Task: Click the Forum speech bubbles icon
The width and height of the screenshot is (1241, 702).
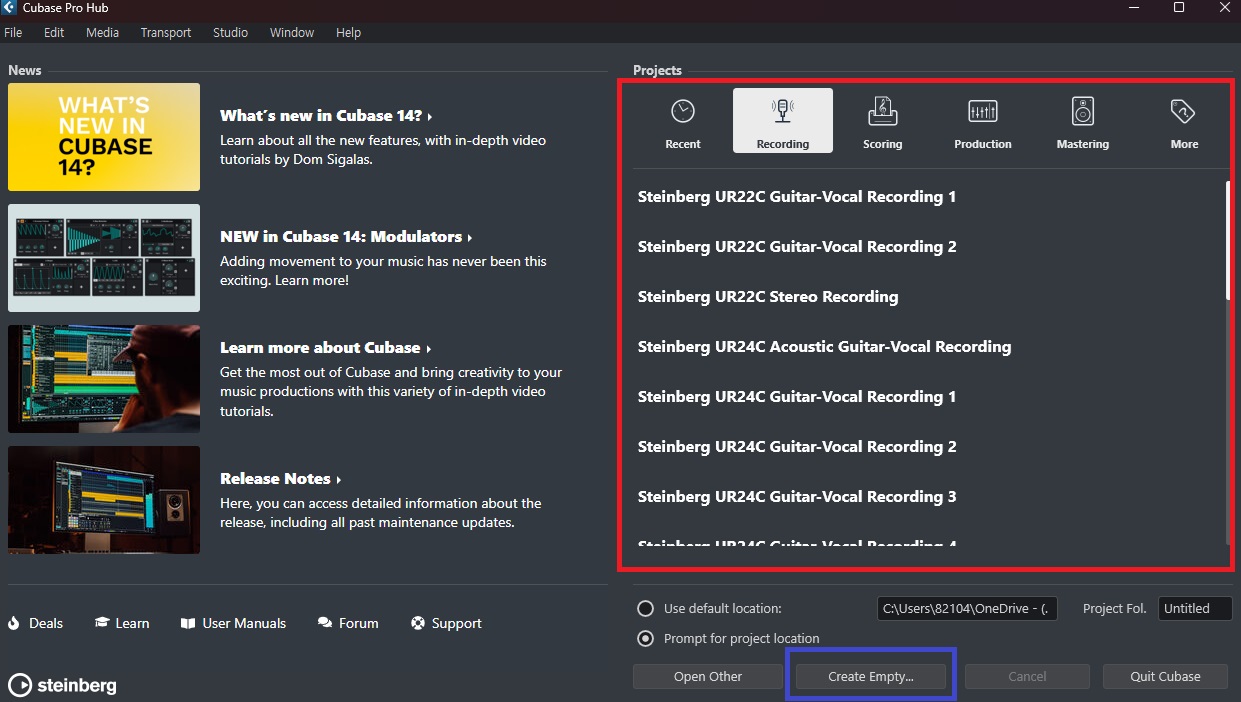Action: pos(325,623)
